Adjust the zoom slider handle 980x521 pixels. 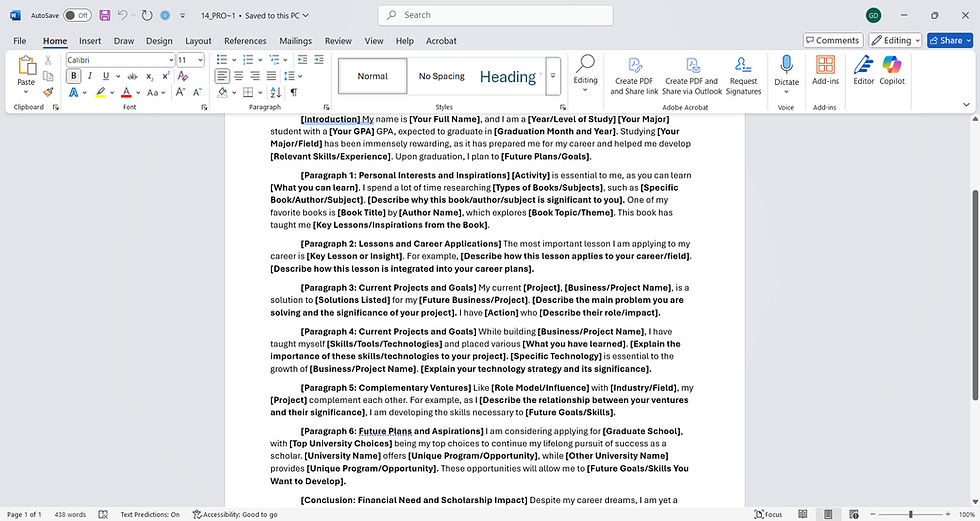pyautogui.click(x=911, y=514)
